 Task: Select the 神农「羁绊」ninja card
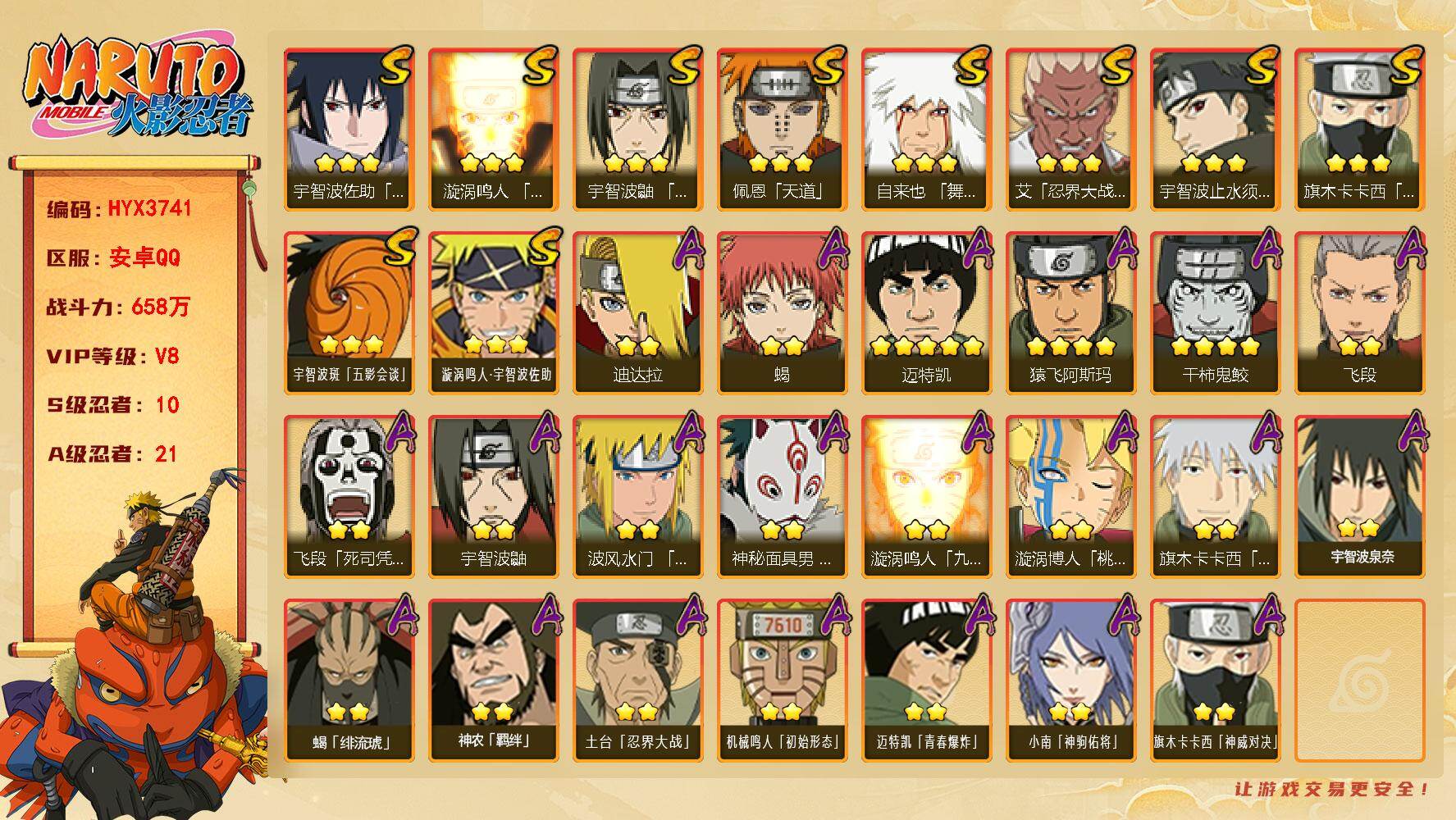pos(493,680)
